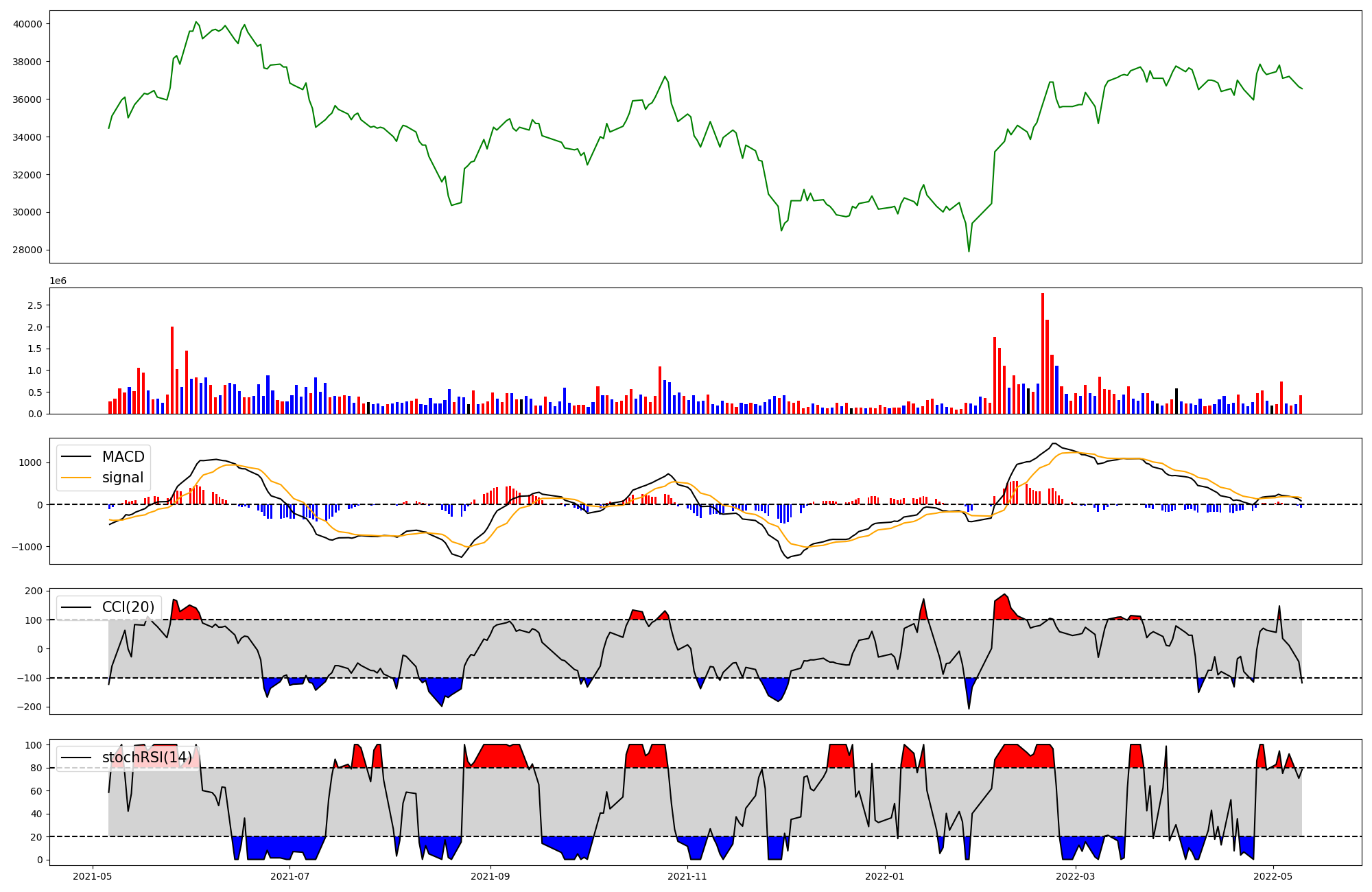Click the 2022-03 x-axis date label
The width and height of the screenshot is (1372, 892).
pos(1076,876)
